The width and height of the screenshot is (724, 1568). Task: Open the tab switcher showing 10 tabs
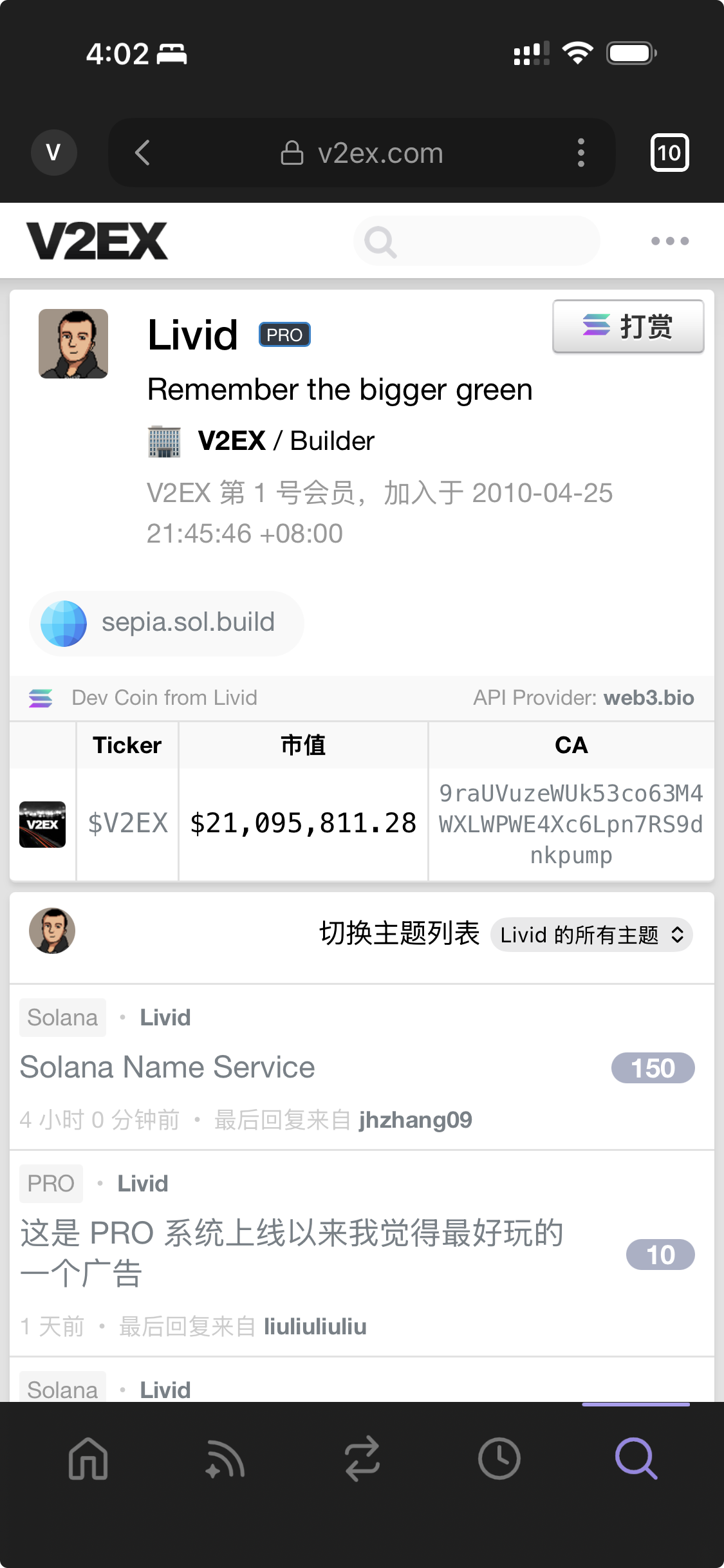click(x=669, y=153)
